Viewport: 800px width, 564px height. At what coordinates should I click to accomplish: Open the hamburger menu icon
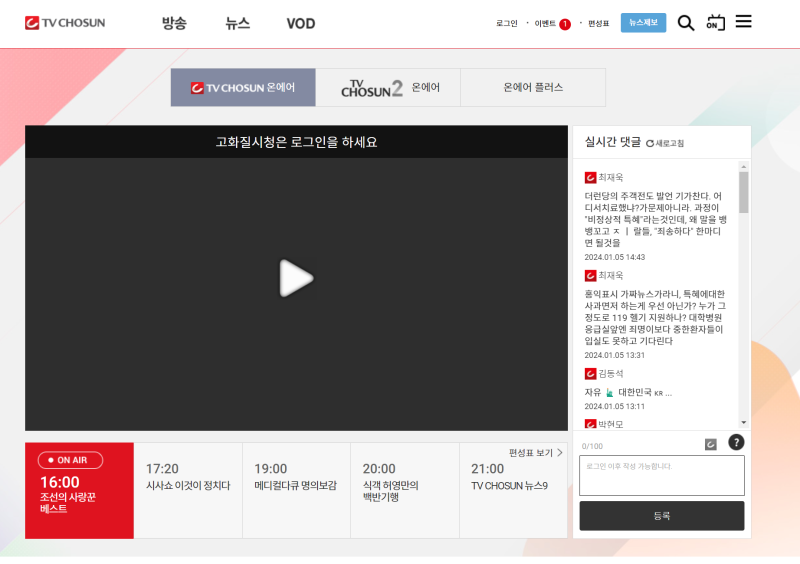[x=743, y=21]
